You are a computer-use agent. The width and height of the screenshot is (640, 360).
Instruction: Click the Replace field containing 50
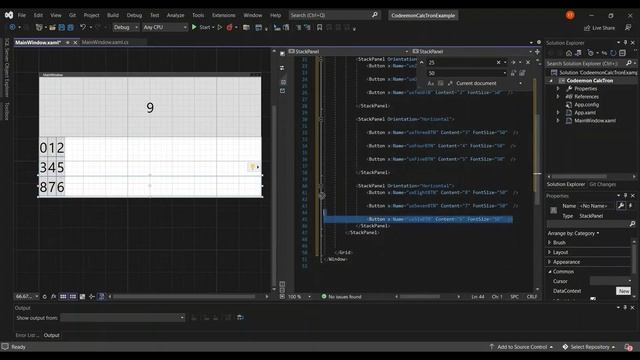(x=466, y=73)
